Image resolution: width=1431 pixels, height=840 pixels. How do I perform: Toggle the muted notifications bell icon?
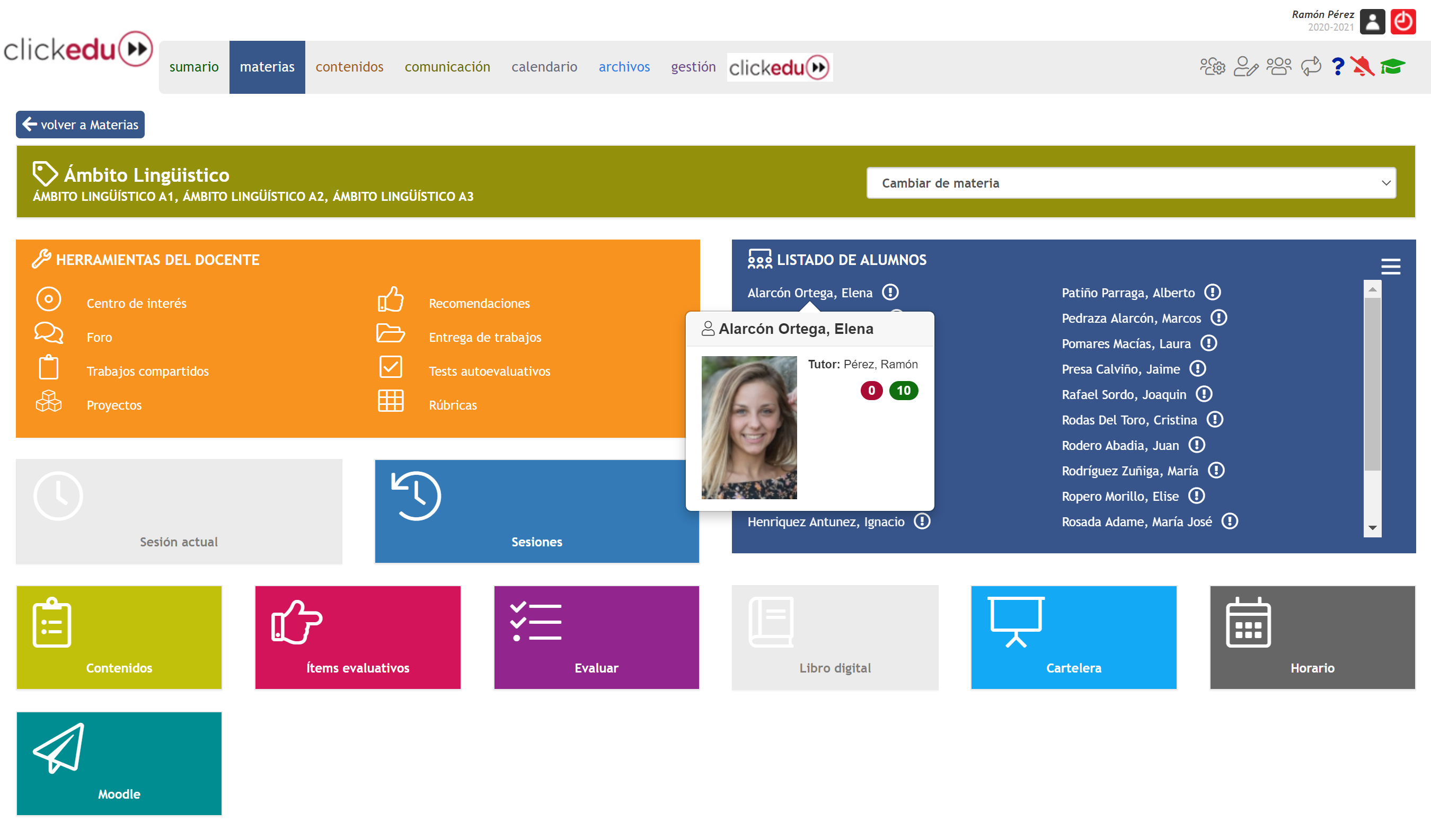(1362, 66)
